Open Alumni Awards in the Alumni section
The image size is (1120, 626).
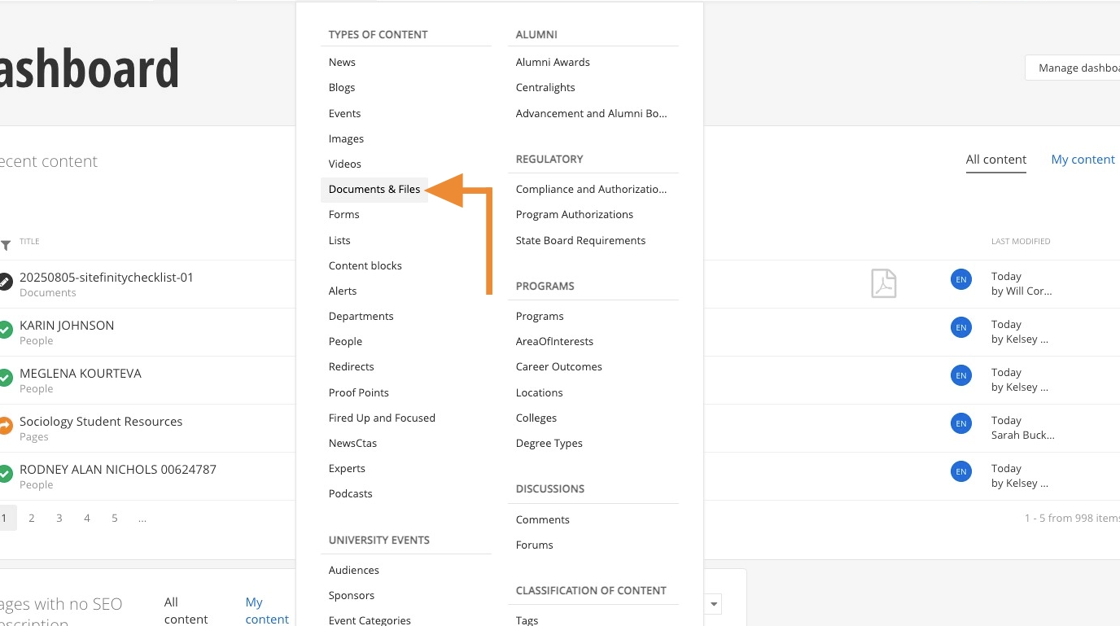tap(553, 62)
